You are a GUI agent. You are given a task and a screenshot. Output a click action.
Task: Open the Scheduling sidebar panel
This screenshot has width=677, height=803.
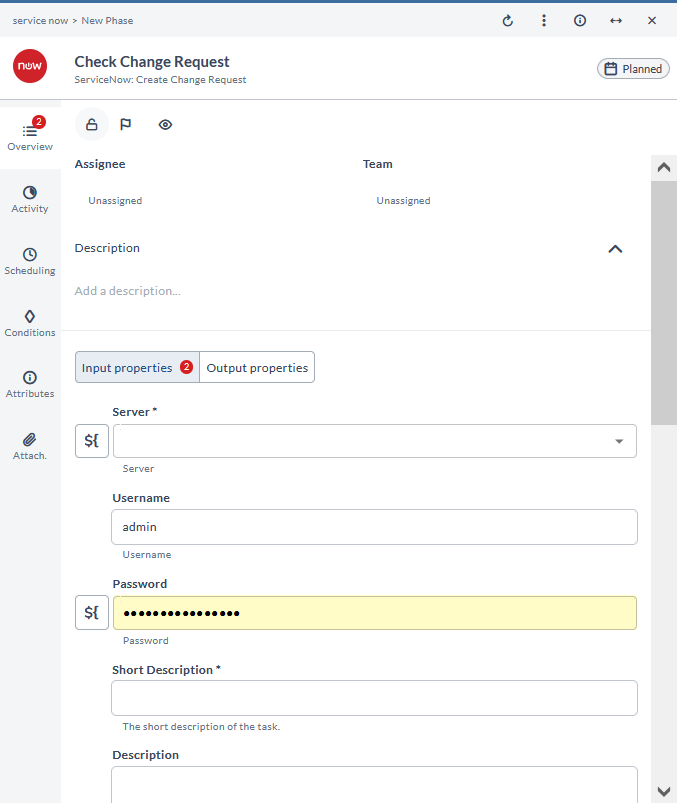pyautogui.click(x=29, y=260)
